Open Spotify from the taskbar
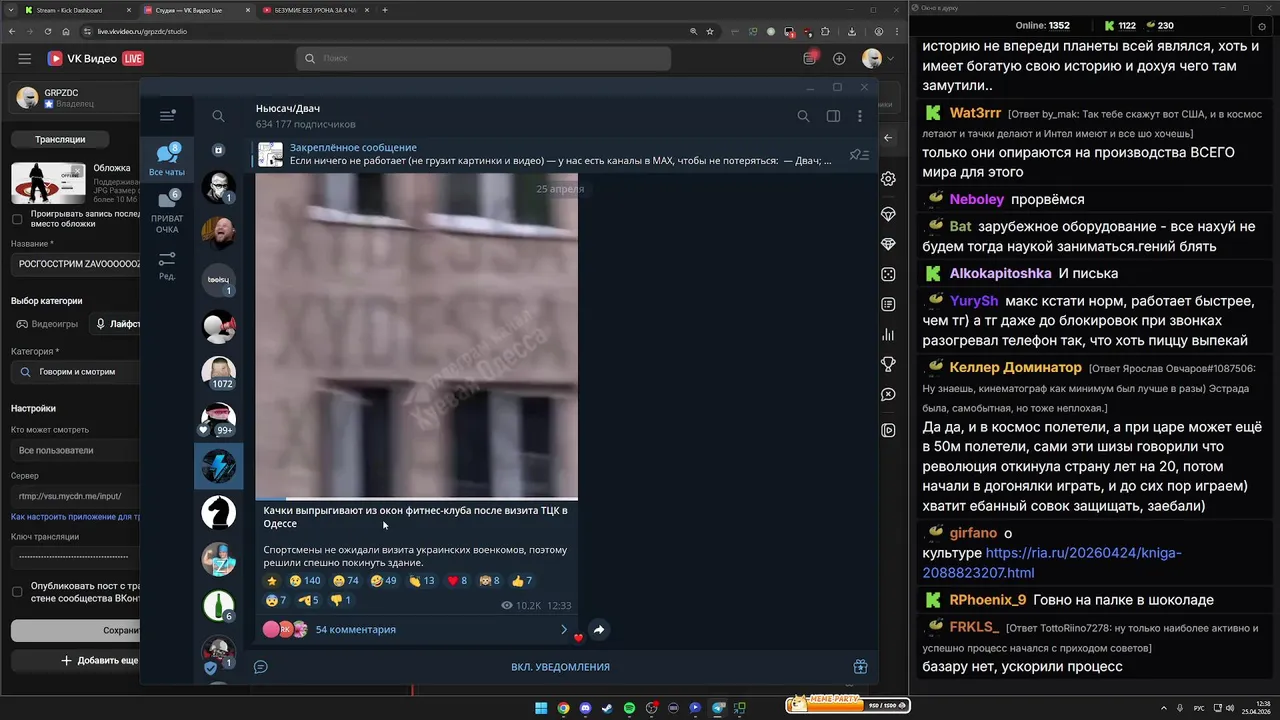 (629, 708)
